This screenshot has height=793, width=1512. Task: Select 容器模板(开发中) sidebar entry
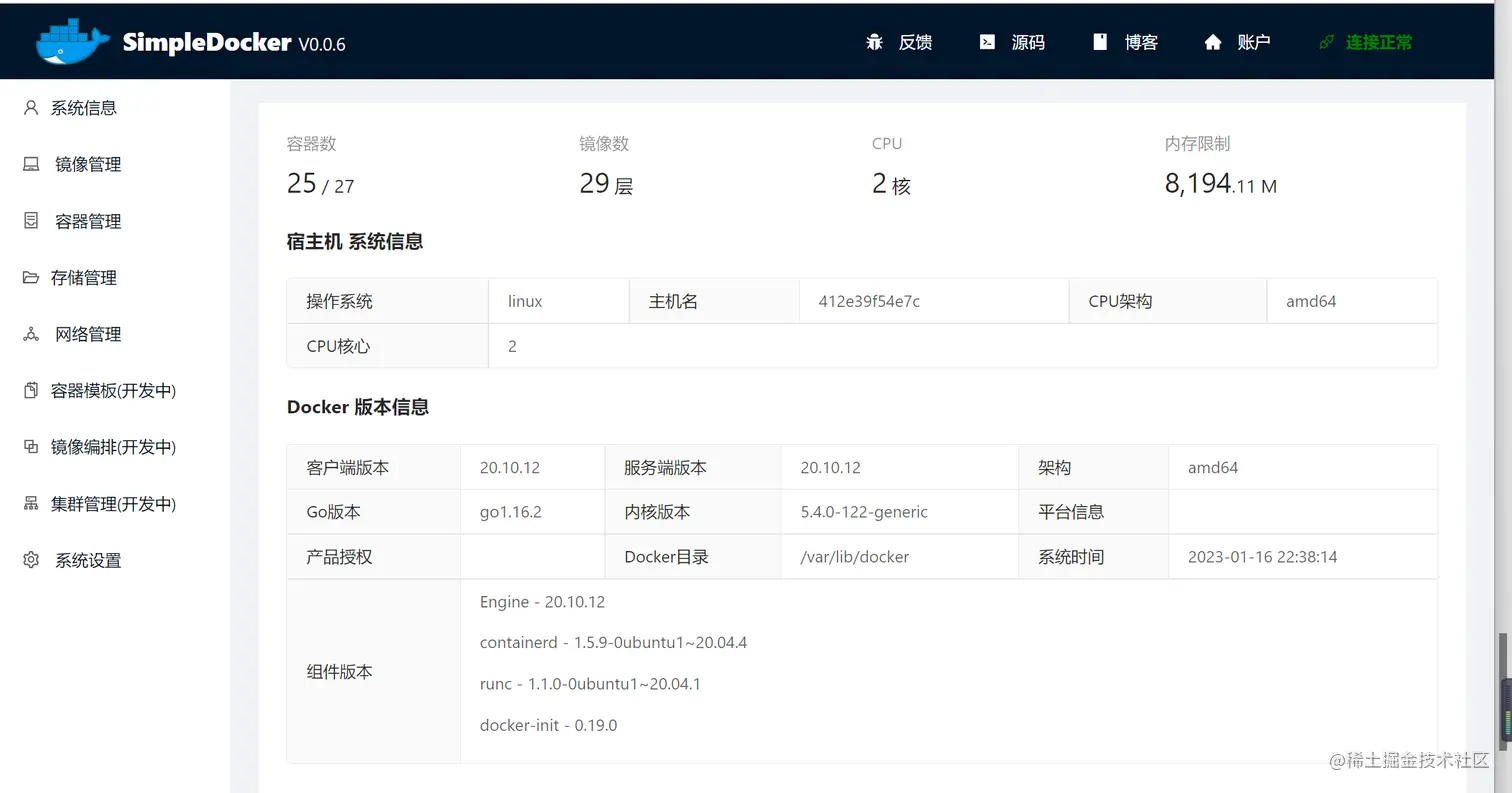coord(115,391)
